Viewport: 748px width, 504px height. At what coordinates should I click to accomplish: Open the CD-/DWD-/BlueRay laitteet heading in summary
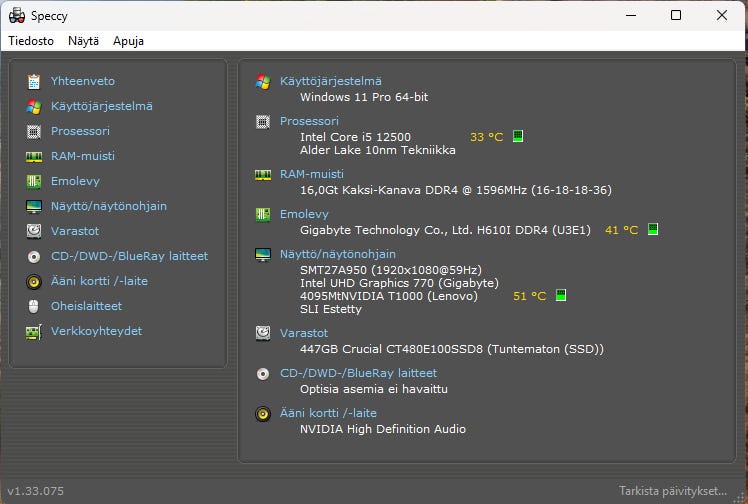[x=358, y=373]
